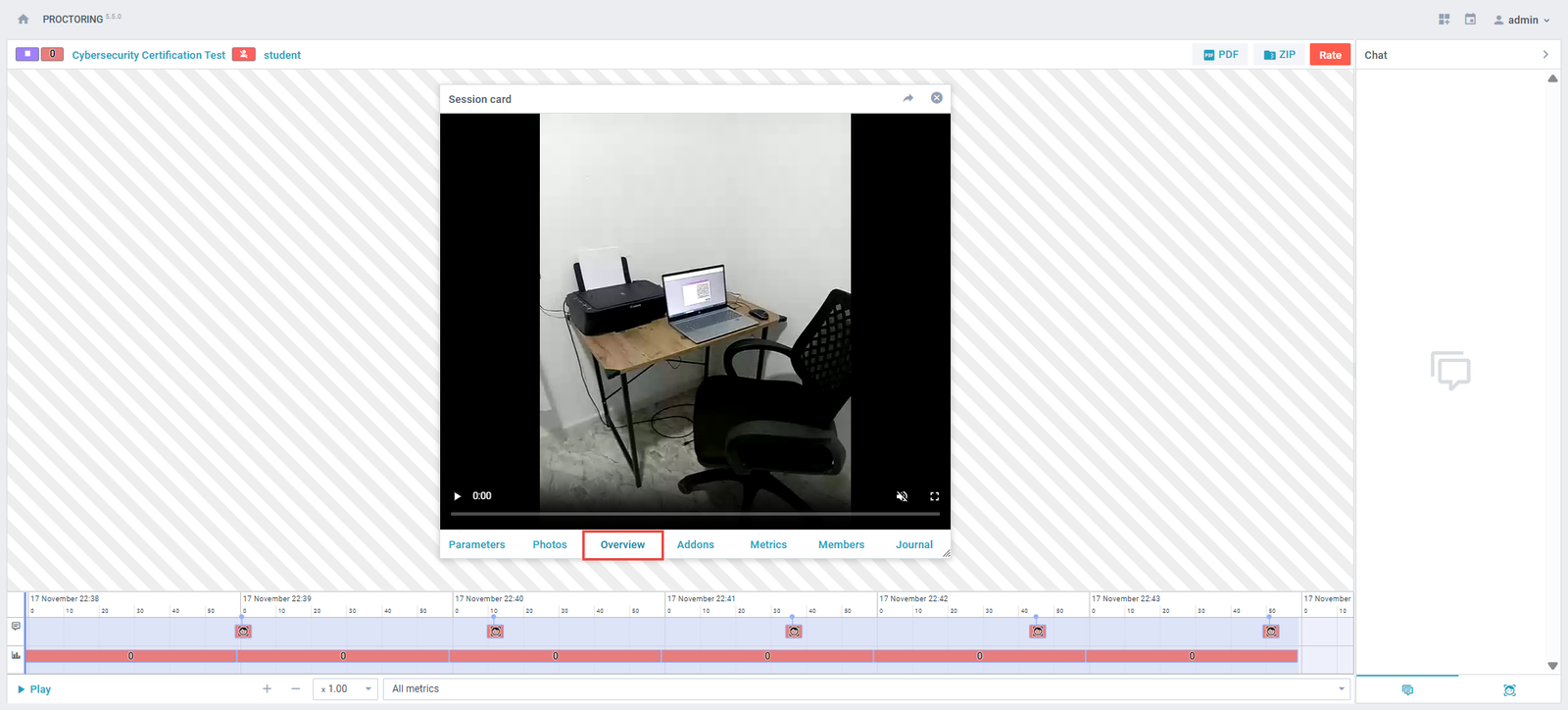Switch to the Parameters tab
1568x710 pixels.
[x=476, y=545]
